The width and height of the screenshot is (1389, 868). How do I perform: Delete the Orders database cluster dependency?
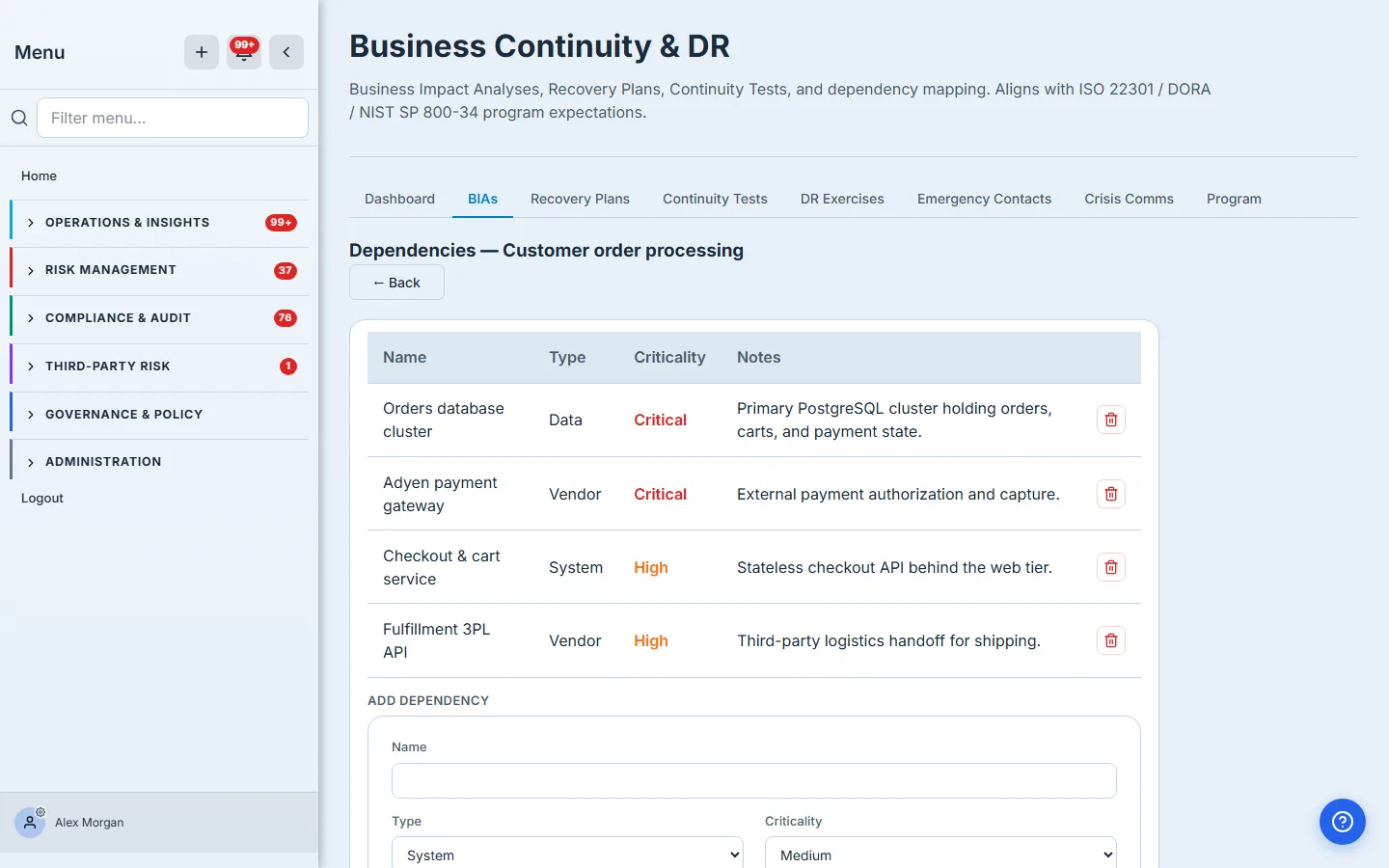pos(1111,420)
